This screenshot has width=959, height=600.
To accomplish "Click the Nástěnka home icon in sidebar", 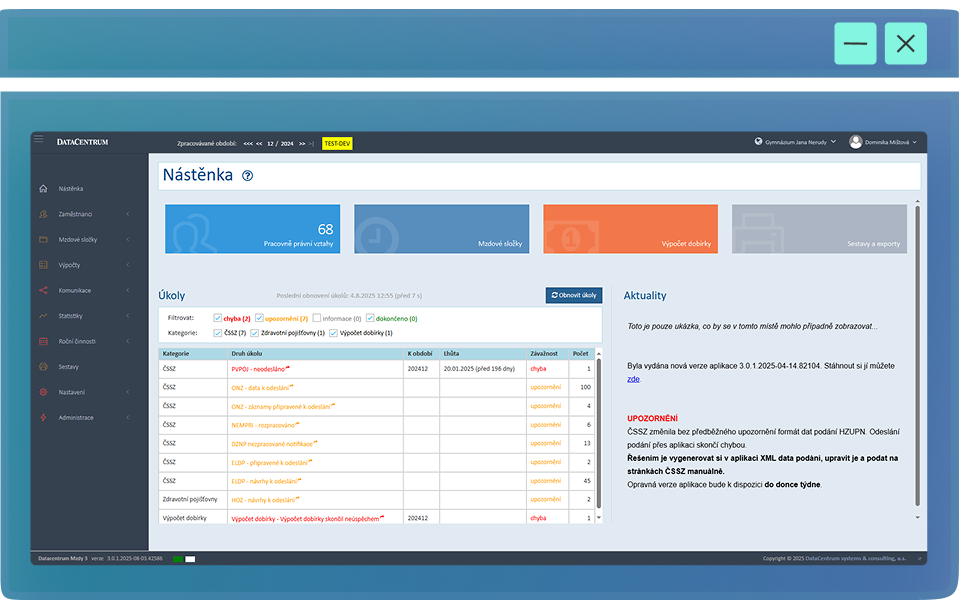I will [43, 188].
